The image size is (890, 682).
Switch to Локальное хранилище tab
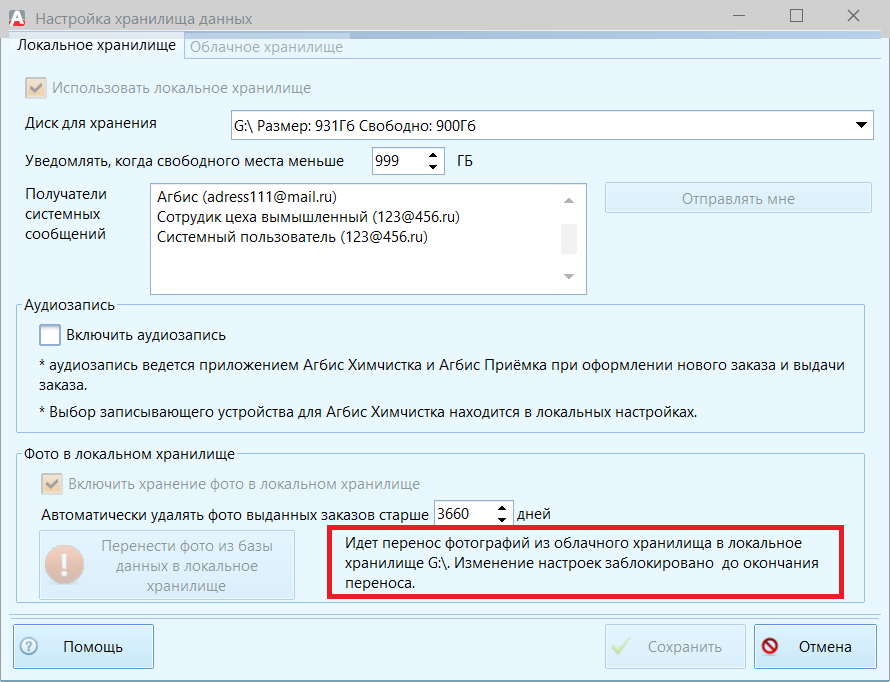click(96, 45)
